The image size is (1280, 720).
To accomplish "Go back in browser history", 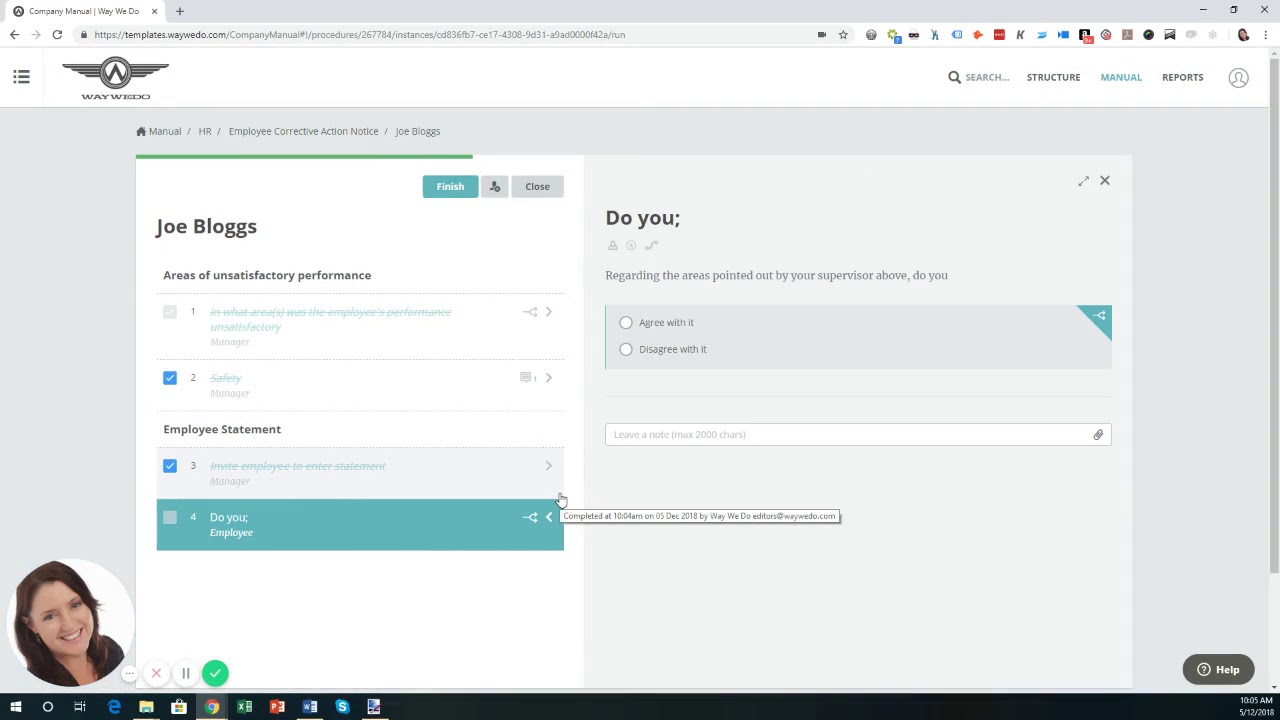I will pyautogui.click(x=14, y=35).
